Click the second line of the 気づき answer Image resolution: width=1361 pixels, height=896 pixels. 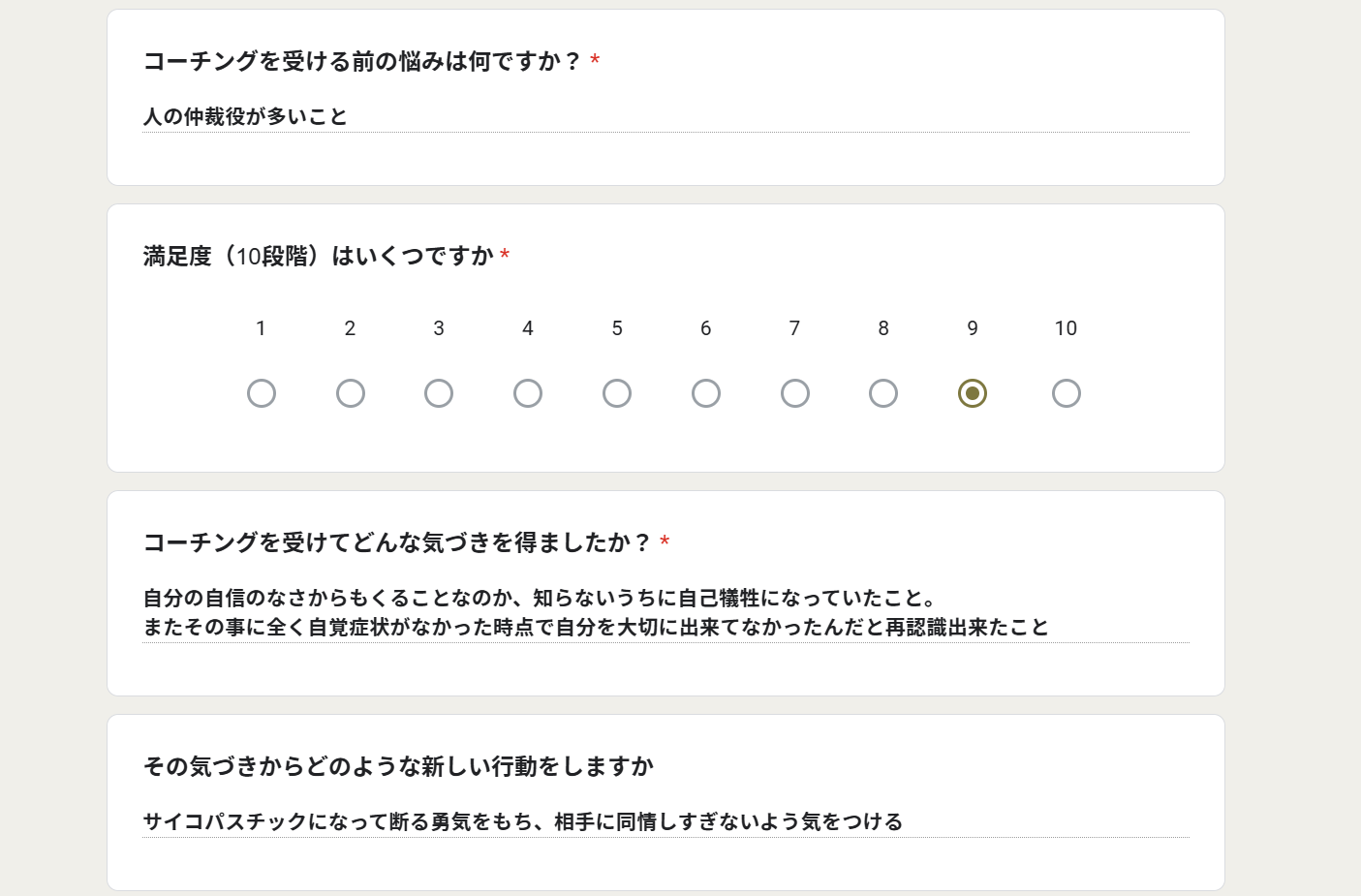pyautogui.click(x=596, y=628)
